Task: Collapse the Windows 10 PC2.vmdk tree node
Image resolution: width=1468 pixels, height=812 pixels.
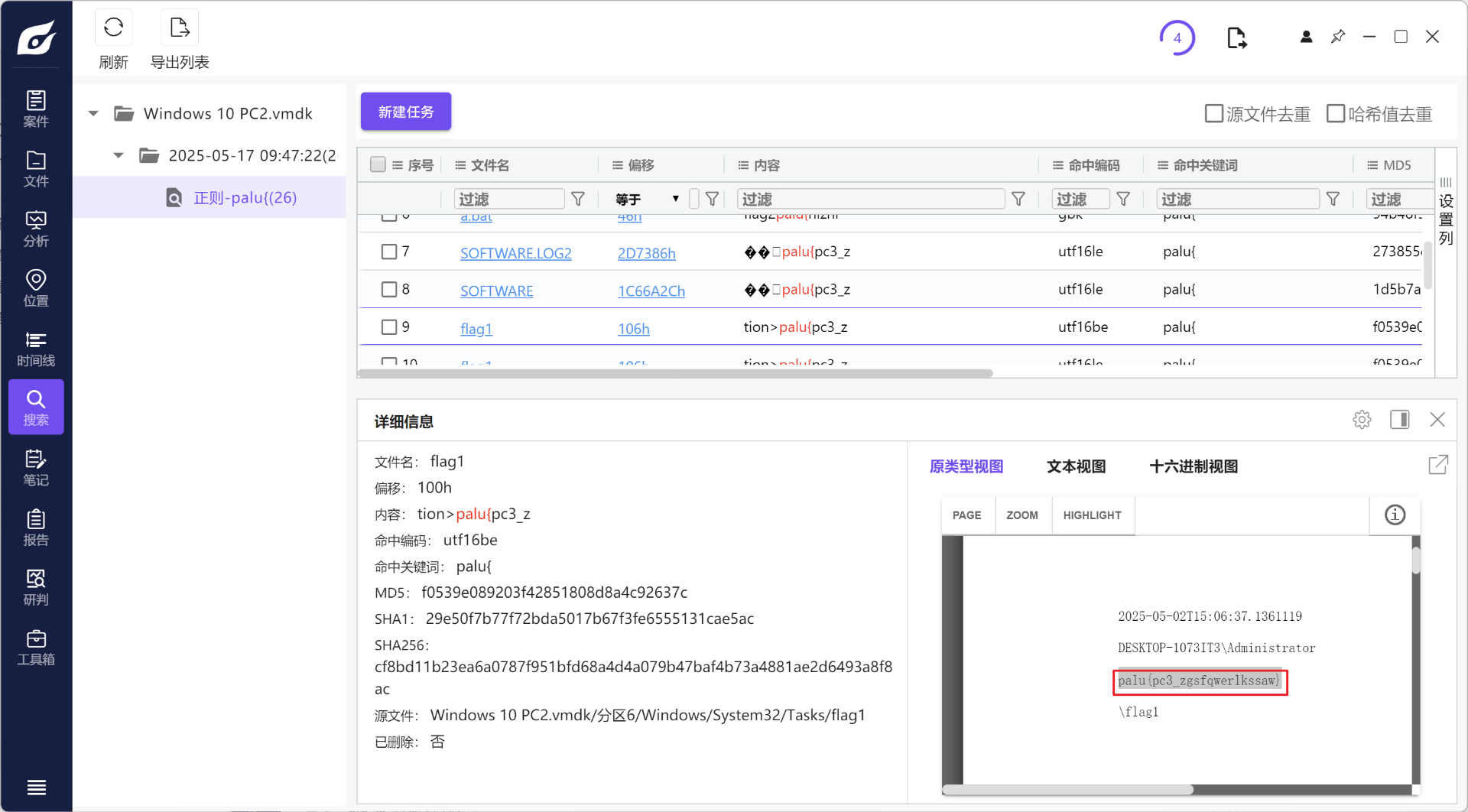Action: 93,114
